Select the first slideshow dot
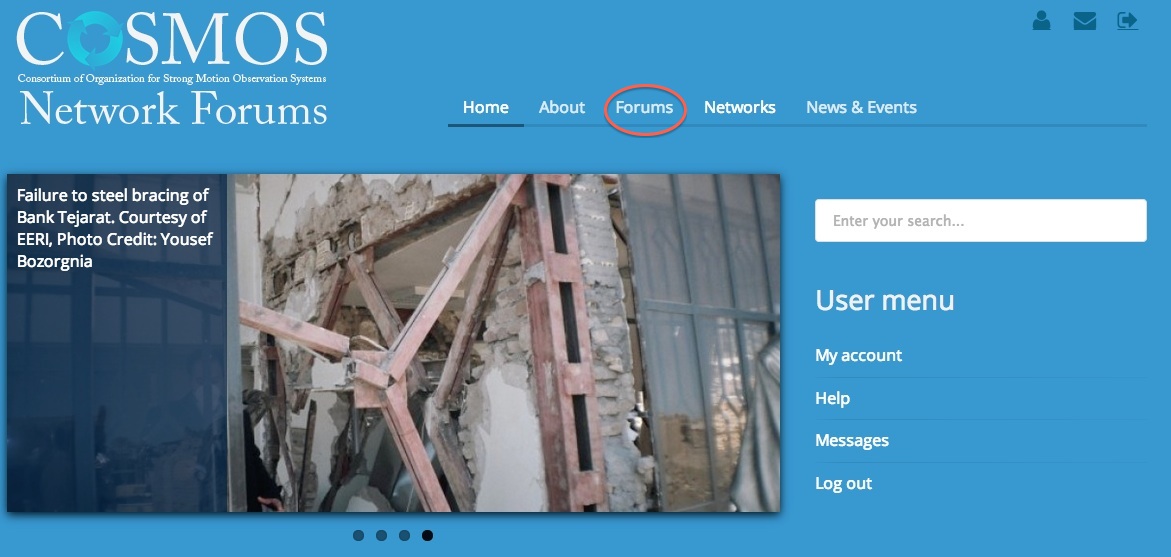The height and width of the screenshot is (557, 1171). (358, 535)
